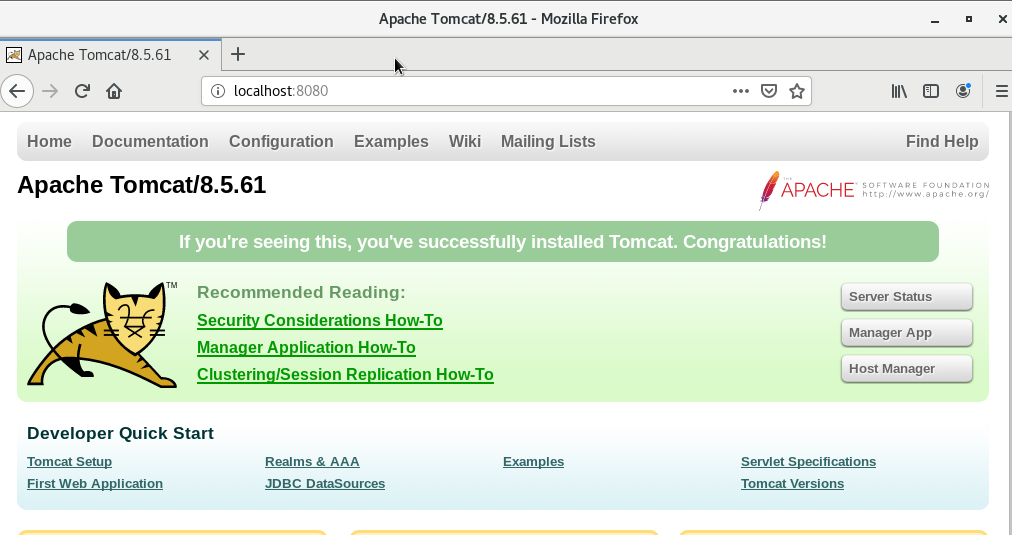
Task: Open the Library bookmarks icon
Action: 899,91
